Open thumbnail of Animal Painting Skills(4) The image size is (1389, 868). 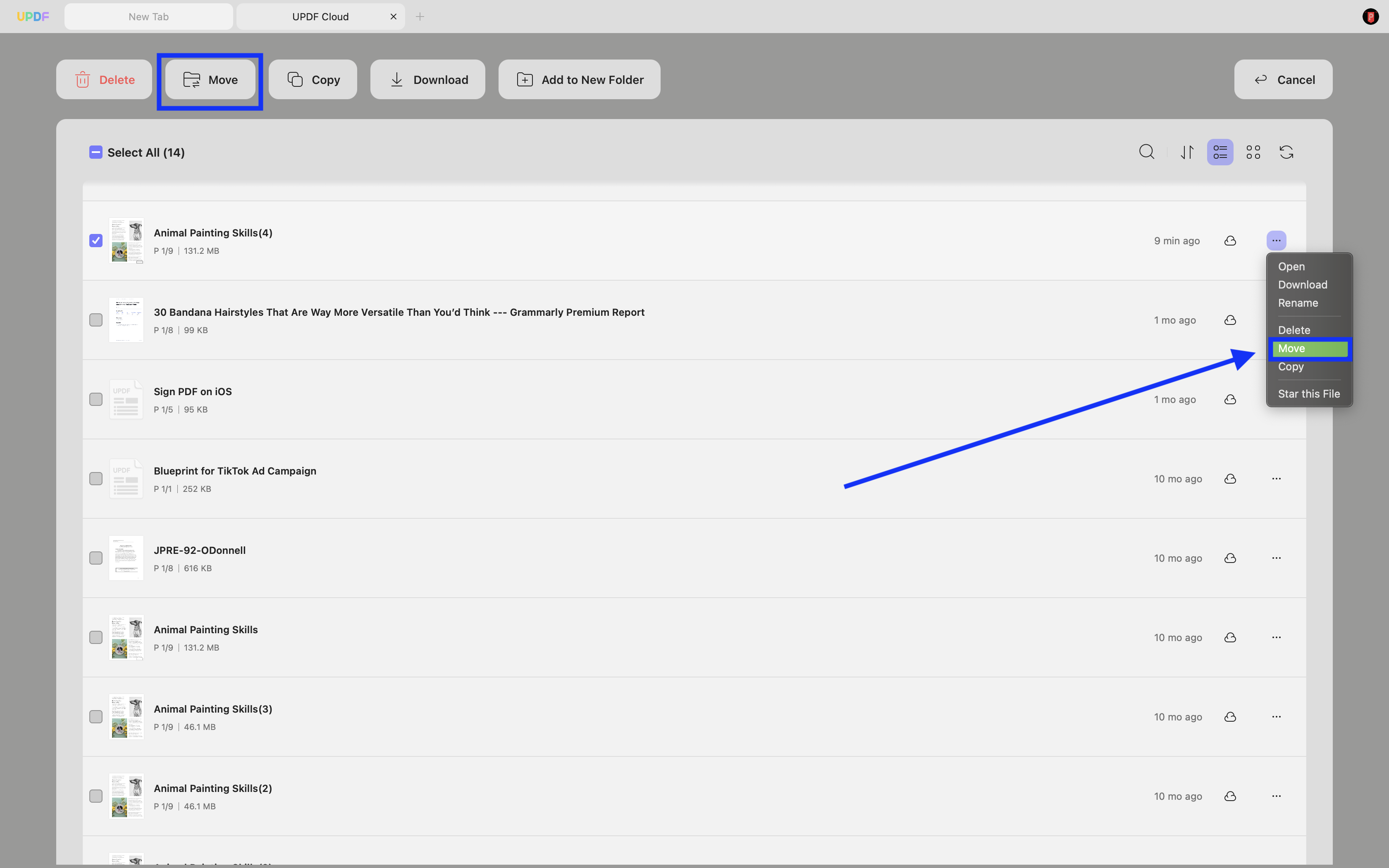[x=126, y=241]
